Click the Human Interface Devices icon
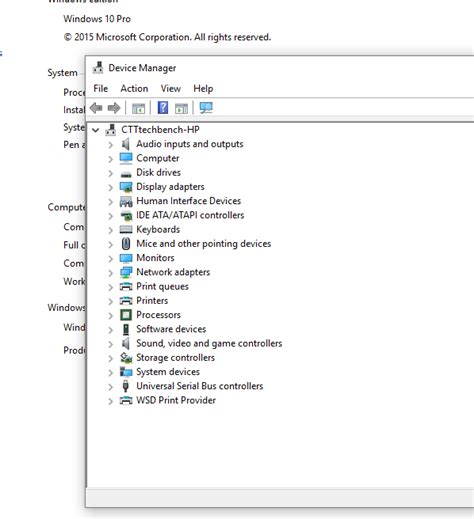This screenshot has width=474, height=519. click(x=126, y=201)
